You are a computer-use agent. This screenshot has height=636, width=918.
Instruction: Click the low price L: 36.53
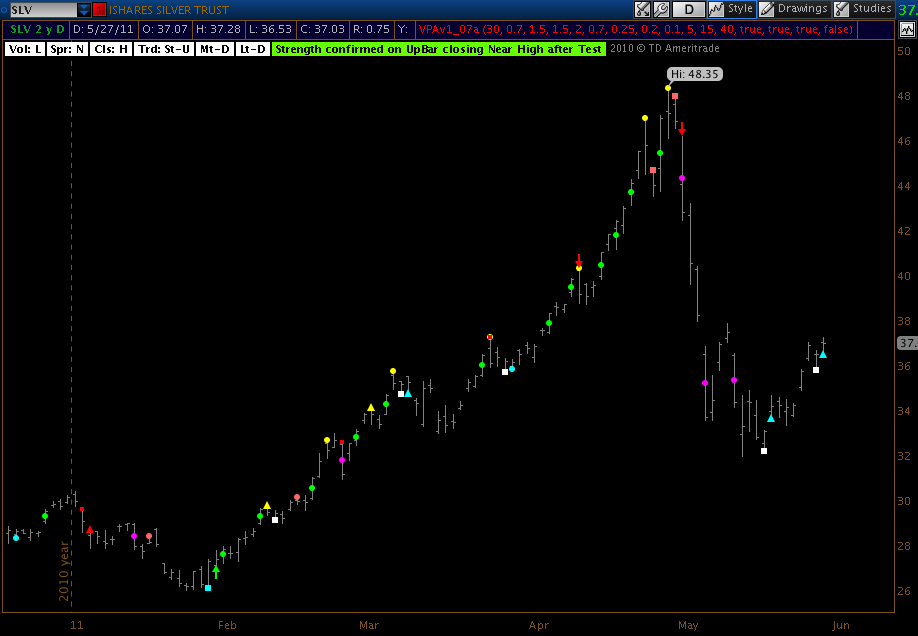270,29
